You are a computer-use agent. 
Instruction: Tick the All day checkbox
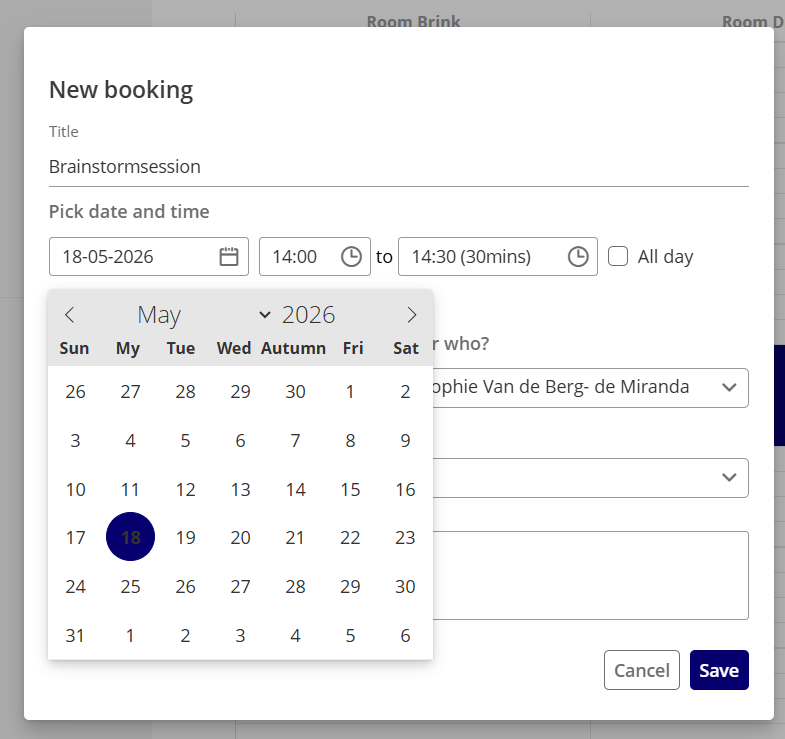tap(618, 256)
